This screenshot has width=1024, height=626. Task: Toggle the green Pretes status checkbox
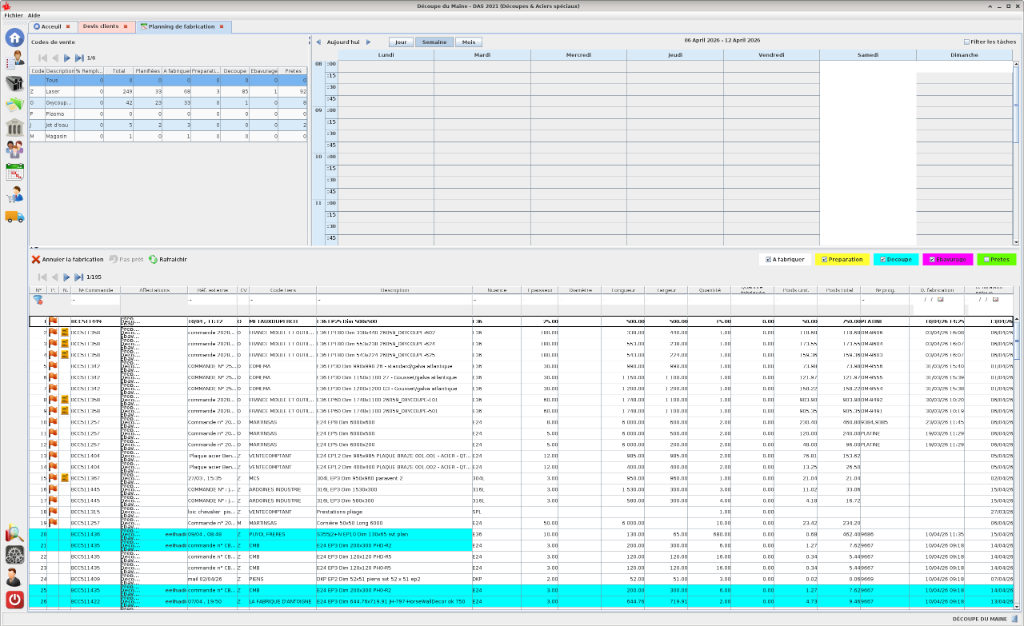(x=986, y=259)
